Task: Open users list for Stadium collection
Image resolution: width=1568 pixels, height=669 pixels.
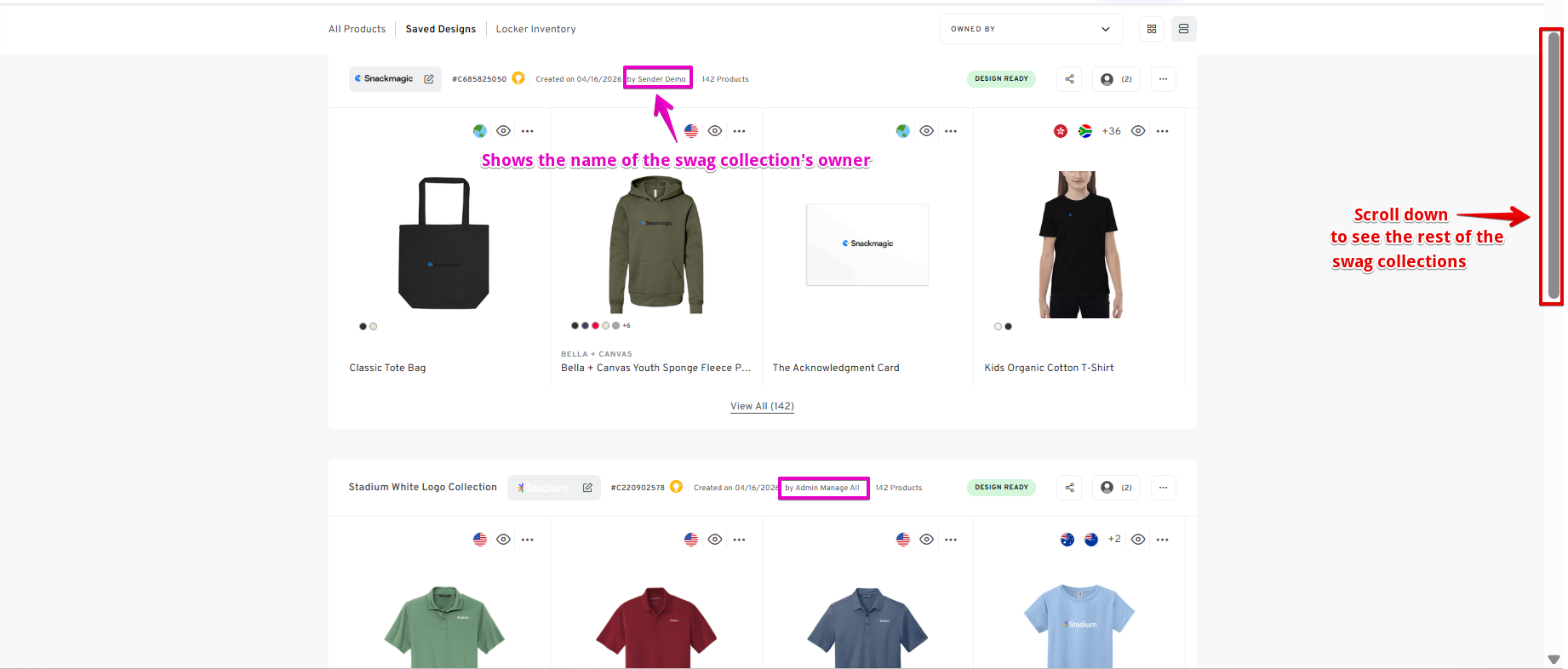Action: [x=1116, y=488]
